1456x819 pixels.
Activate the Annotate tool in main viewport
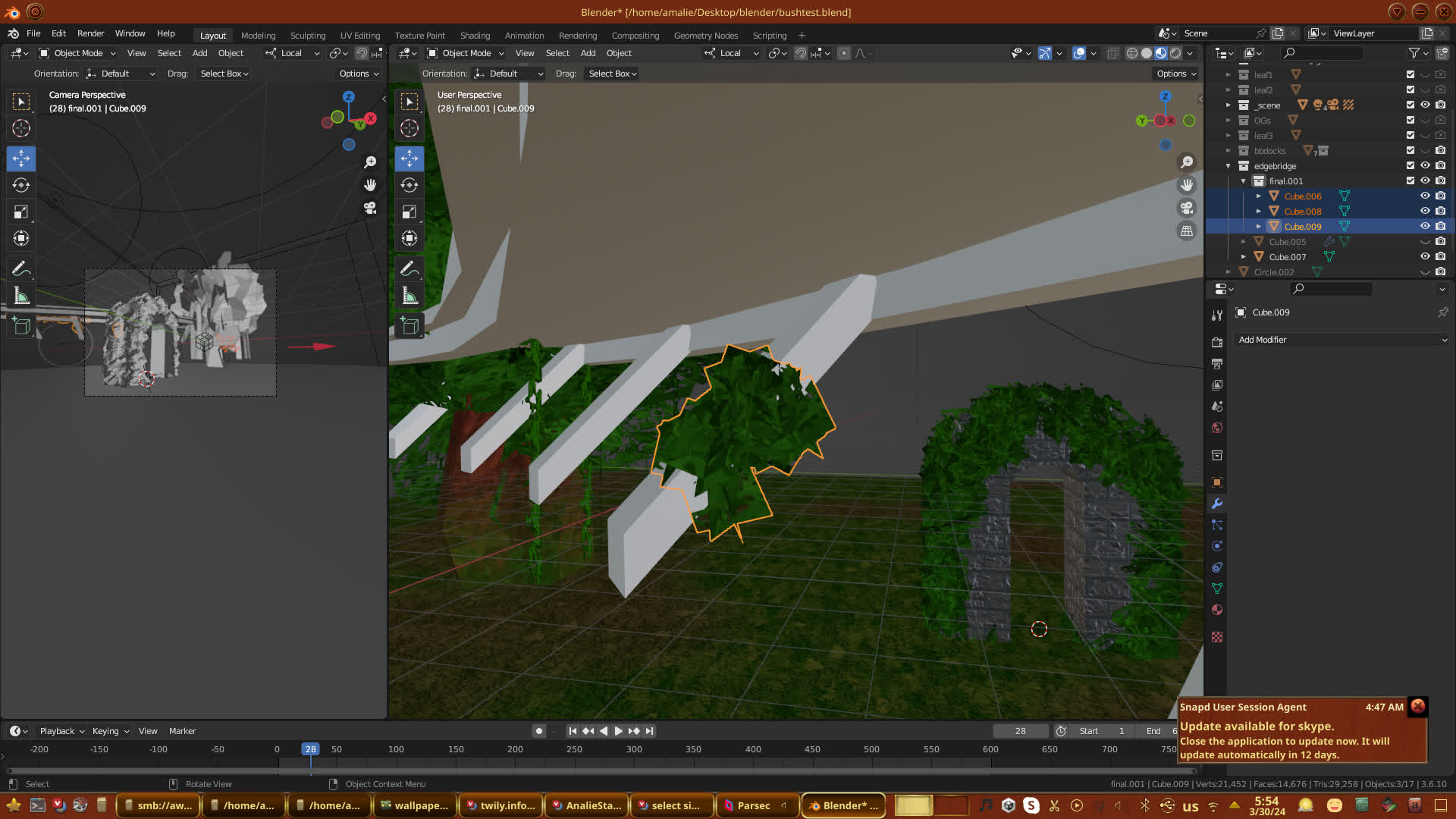tap(409, 268)
